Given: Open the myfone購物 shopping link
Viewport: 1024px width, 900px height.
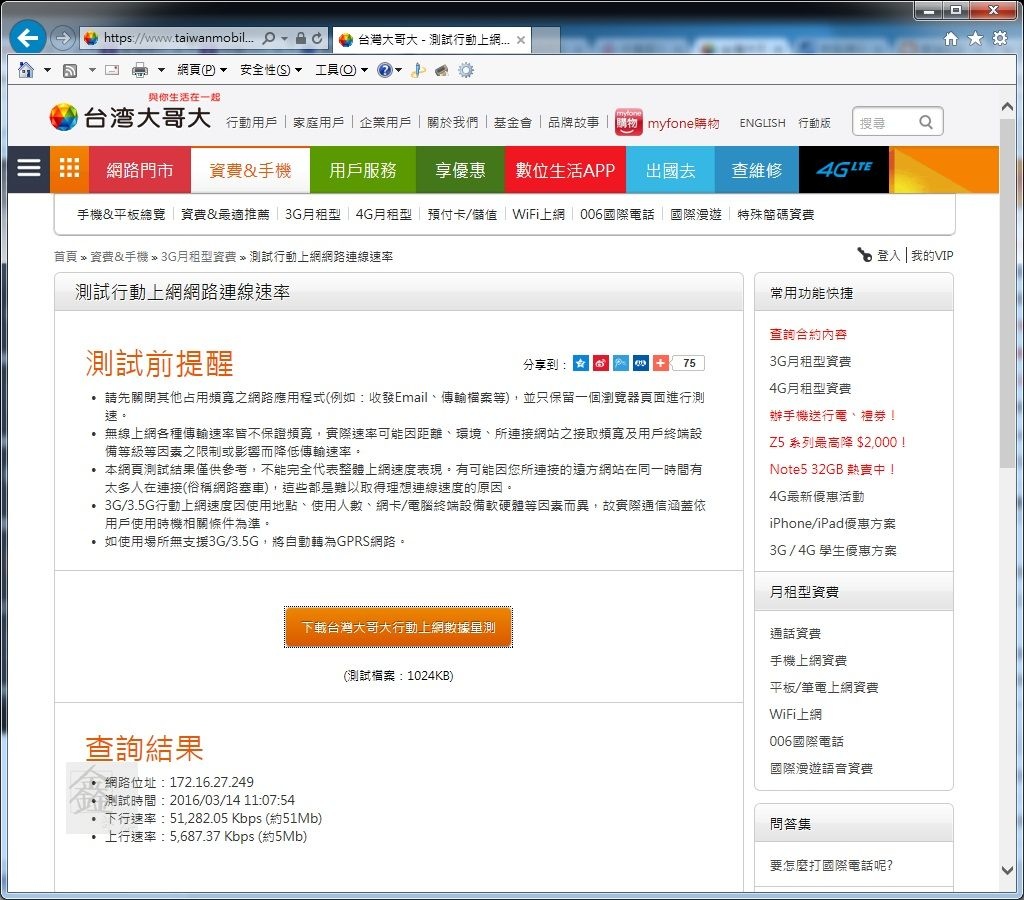Looking at the screenshot, I should tap(667, 123).
